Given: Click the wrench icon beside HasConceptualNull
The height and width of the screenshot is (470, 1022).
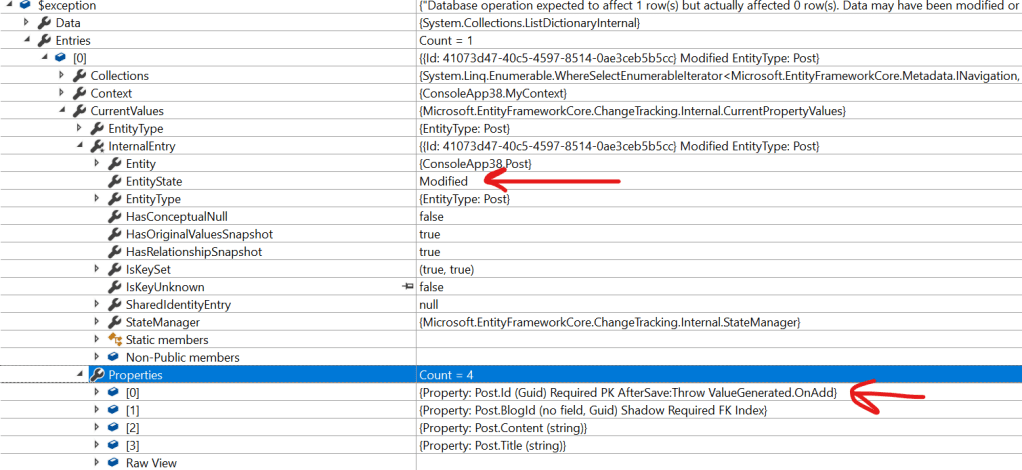Looking at the screenshot, I should pos(115,217).
